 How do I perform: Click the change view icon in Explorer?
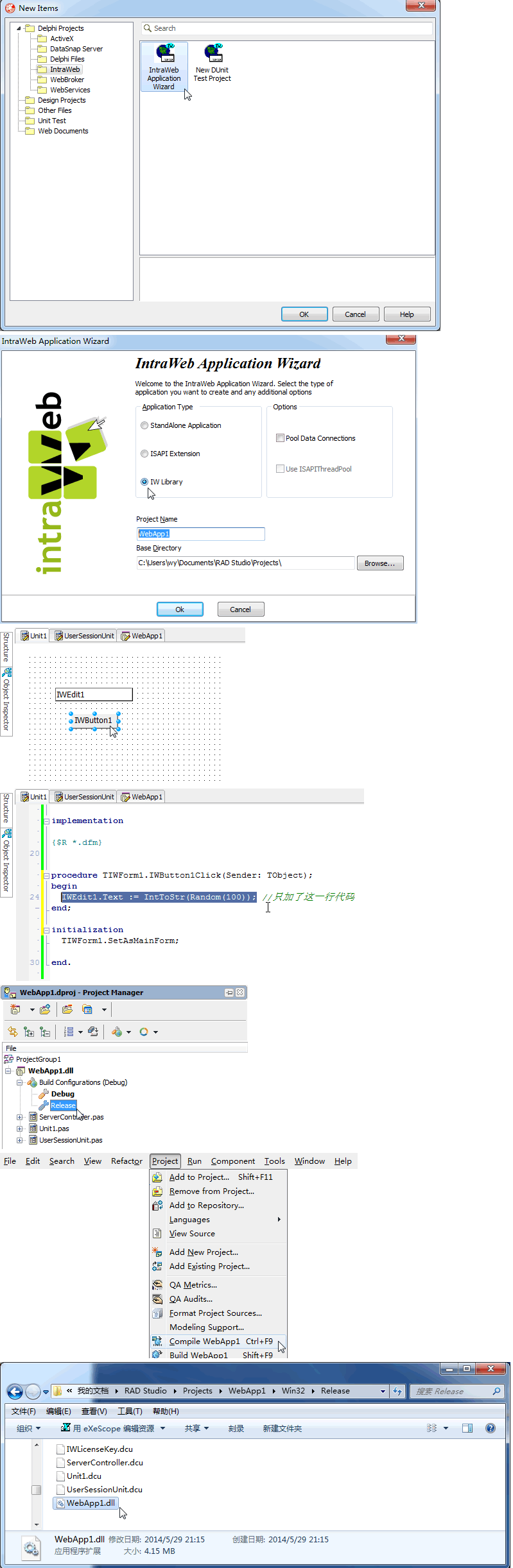432,1428
